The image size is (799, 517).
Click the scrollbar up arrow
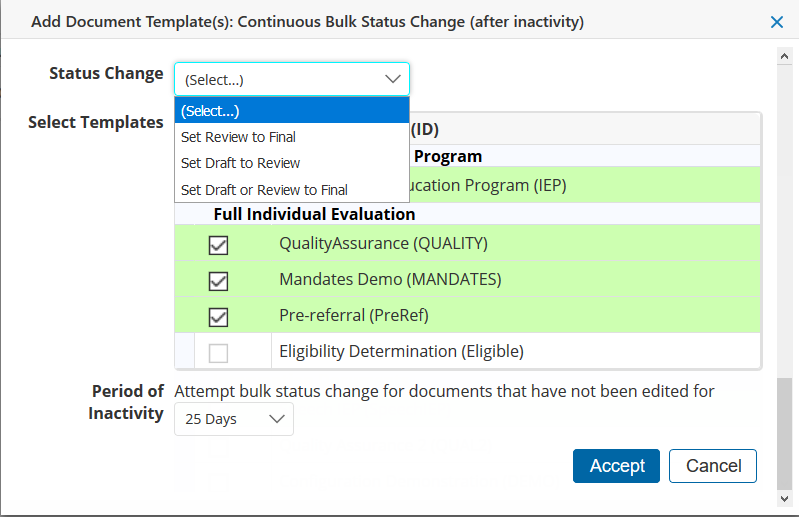tap(785, 54)
